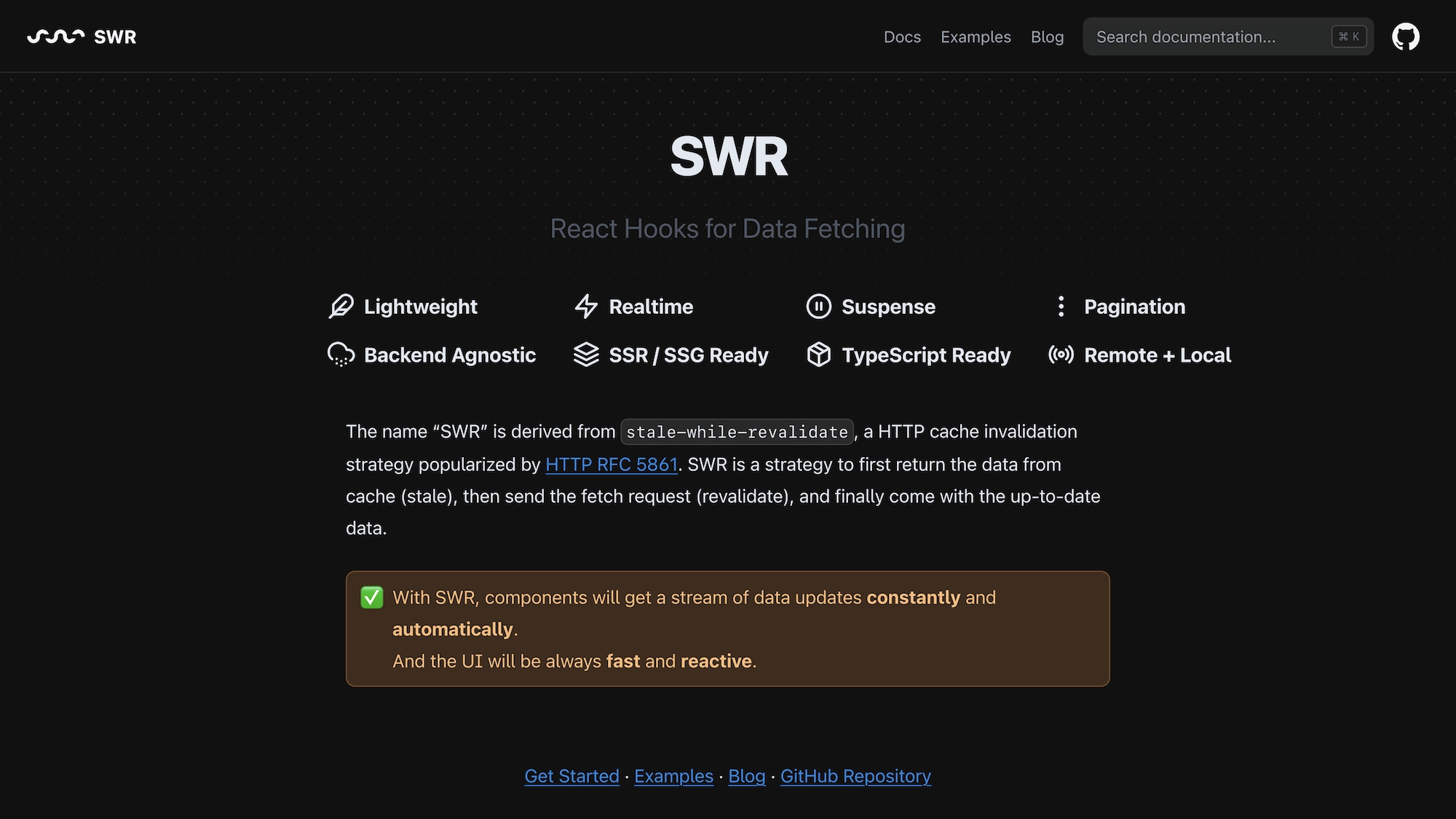The image size is (1456, 819).
Task: Follow the HTTP RFC 5861 link
Action: [612, 464]
